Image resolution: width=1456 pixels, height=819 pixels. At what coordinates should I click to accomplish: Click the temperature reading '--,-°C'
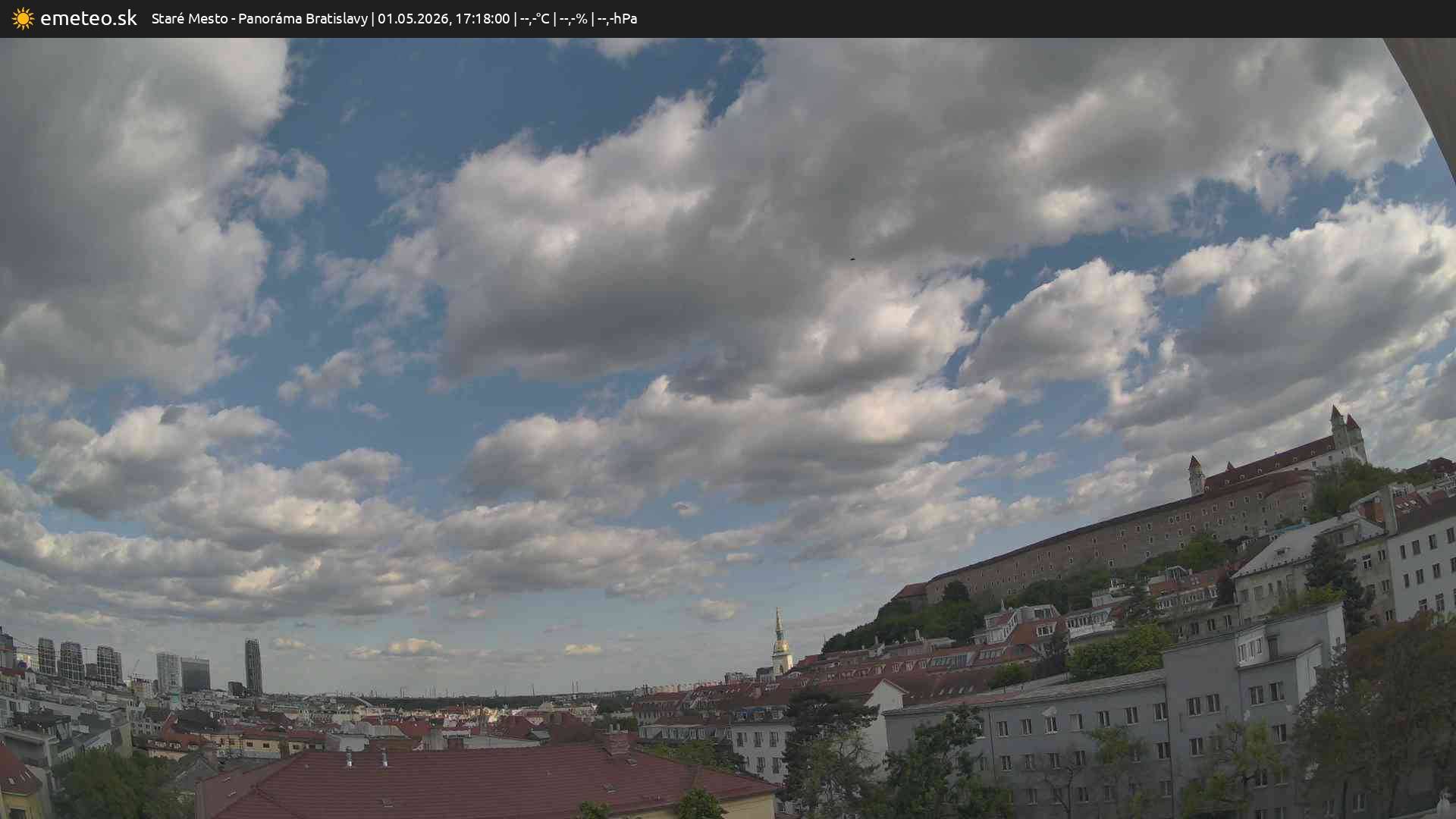(x=535, y=18)
